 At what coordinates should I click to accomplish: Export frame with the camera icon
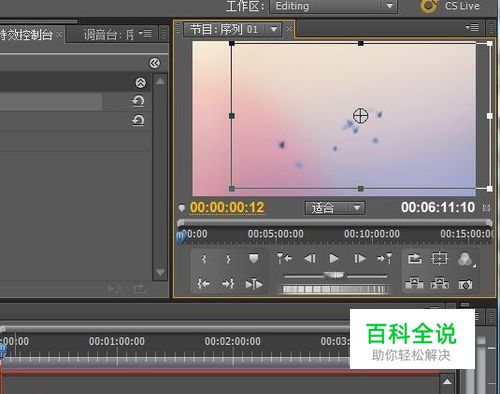coord(465,284)
